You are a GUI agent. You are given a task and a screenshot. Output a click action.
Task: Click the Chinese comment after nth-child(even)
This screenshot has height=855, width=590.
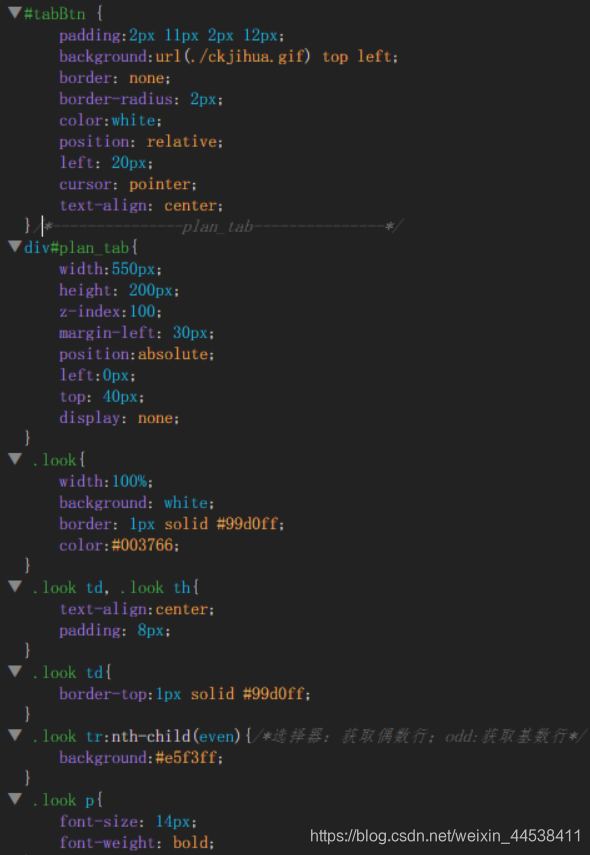tap(419, 736)
